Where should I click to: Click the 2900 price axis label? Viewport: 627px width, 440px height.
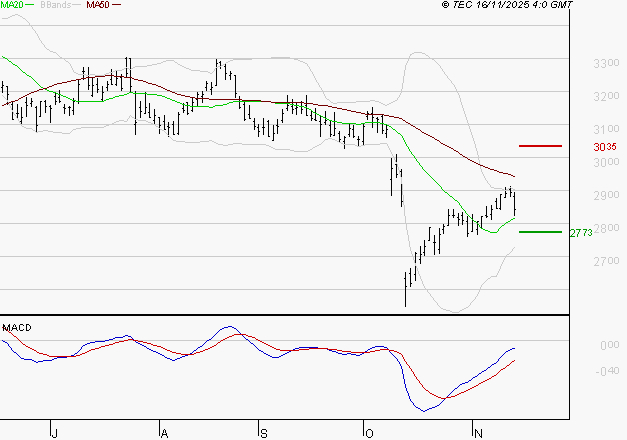click(x=606, y=195)
